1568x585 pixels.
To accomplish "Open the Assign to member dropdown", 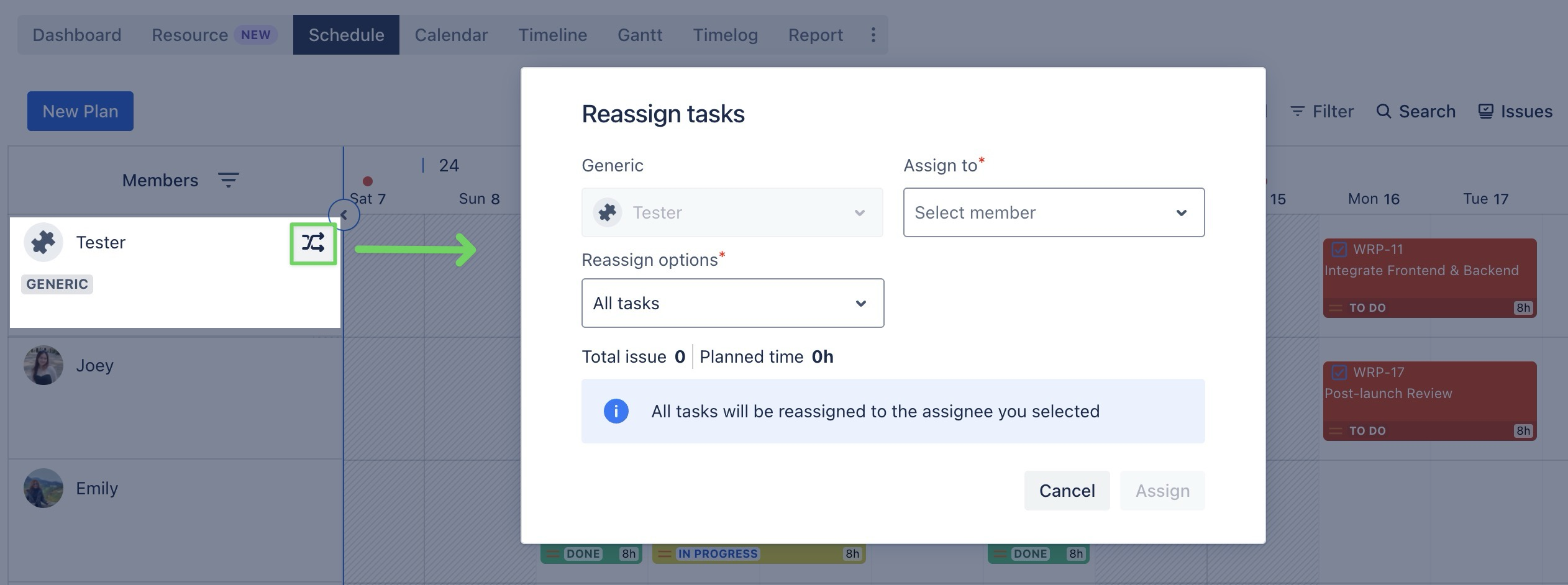I will pos(1054,212).
